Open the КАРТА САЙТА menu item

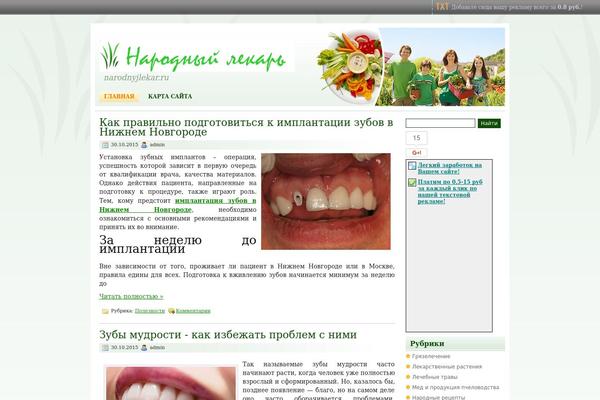click(x=170, y=96)
